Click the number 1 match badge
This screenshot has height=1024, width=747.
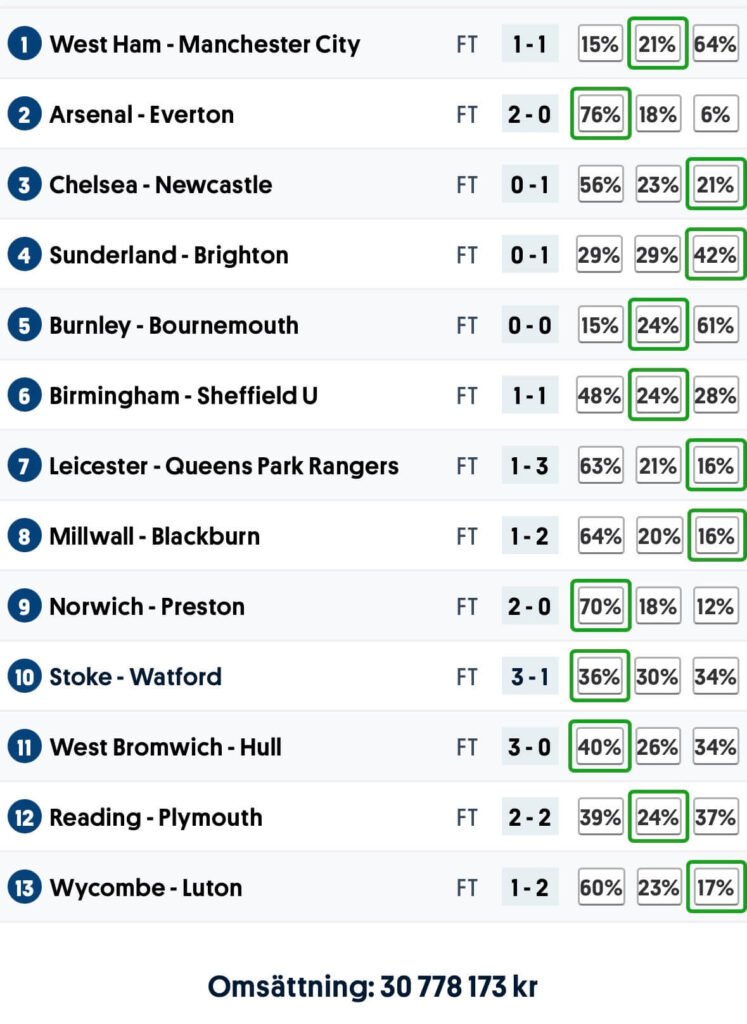coord(24,44)
